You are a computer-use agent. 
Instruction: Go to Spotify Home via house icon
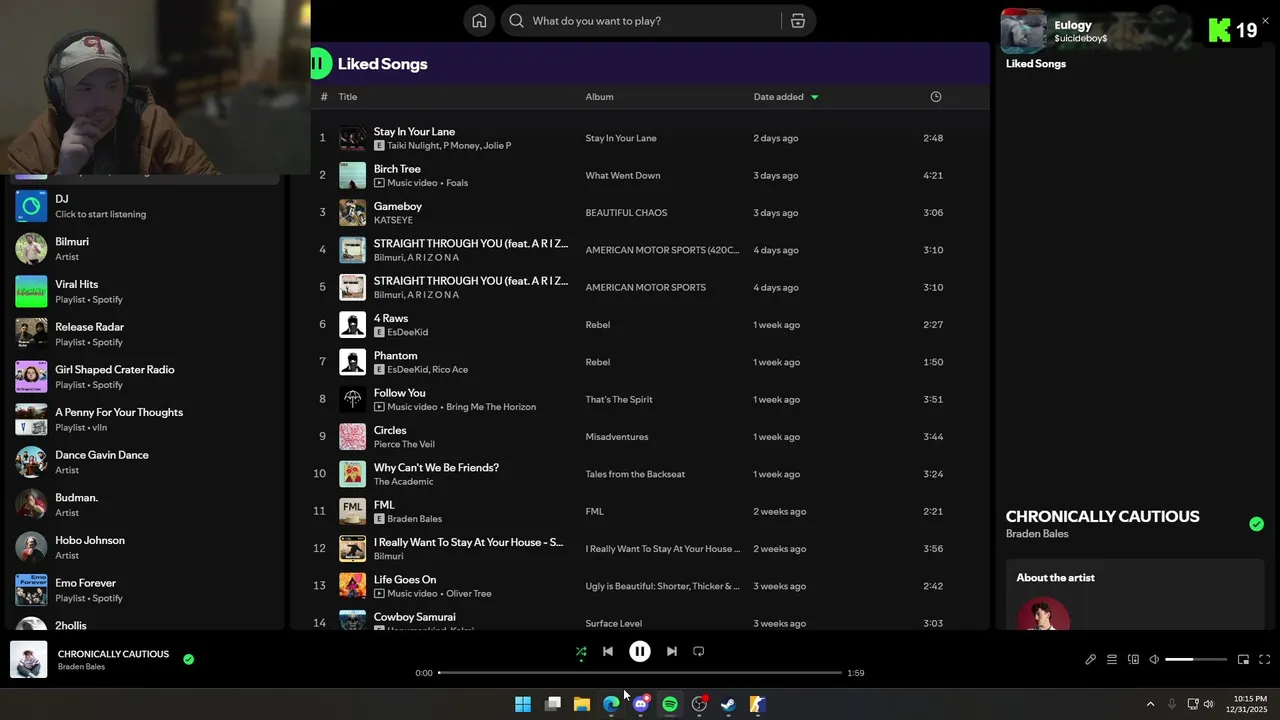tap(479, 21)
